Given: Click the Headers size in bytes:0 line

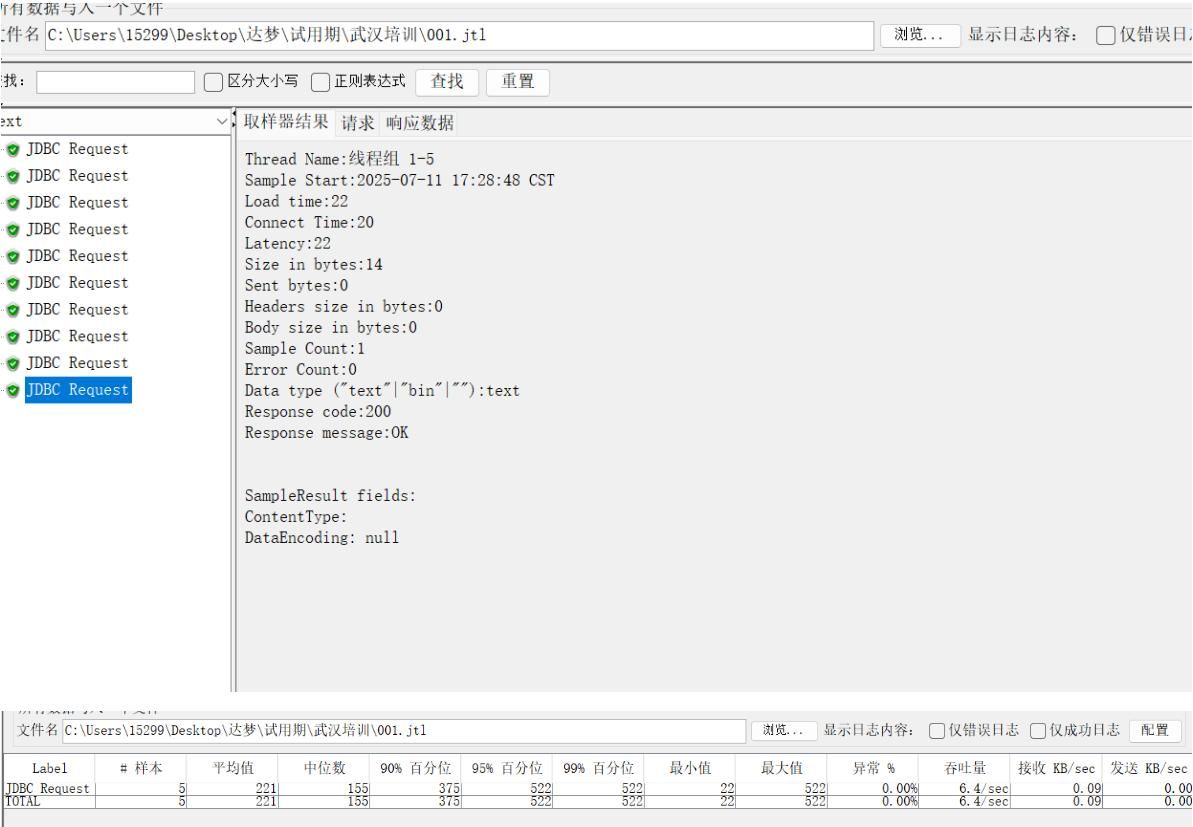Looking at the screenshot, I should click(x=343, y=307).
